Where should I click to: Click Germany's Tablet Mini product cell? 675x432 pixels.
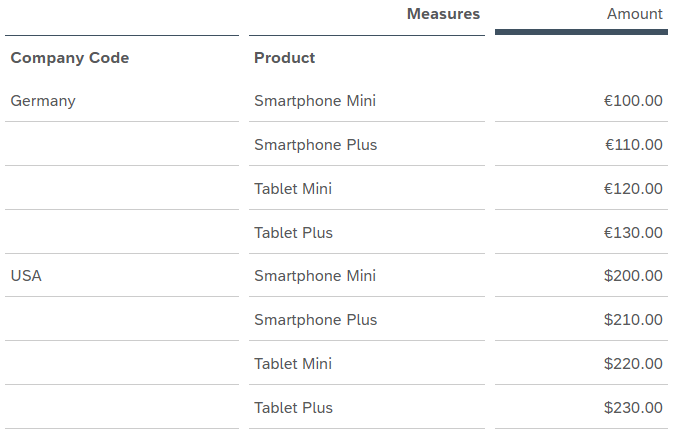[293, 189]
